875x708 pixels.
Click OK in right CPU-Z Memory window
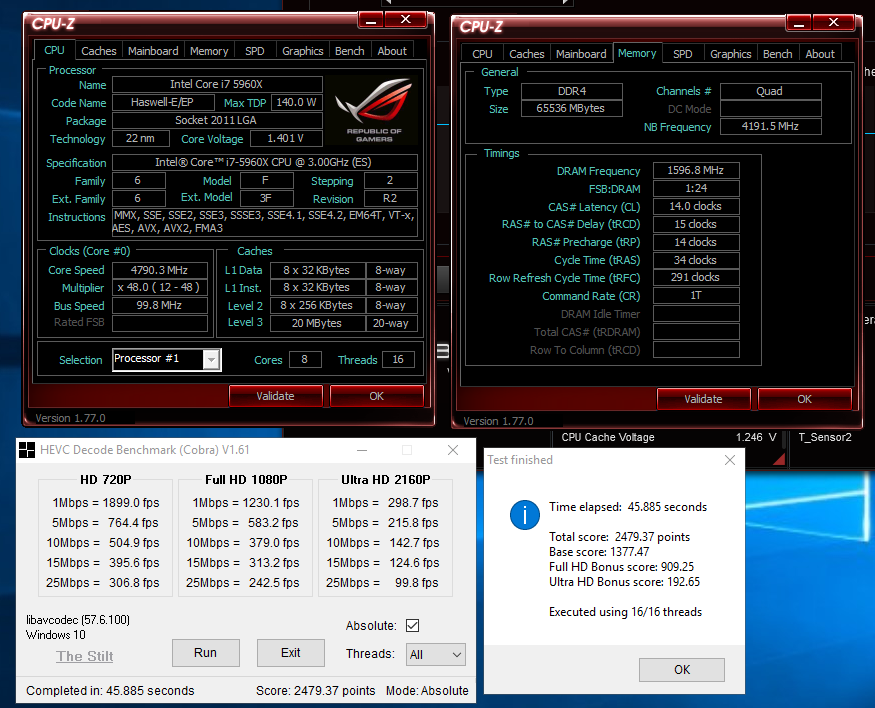click(804, 399)
